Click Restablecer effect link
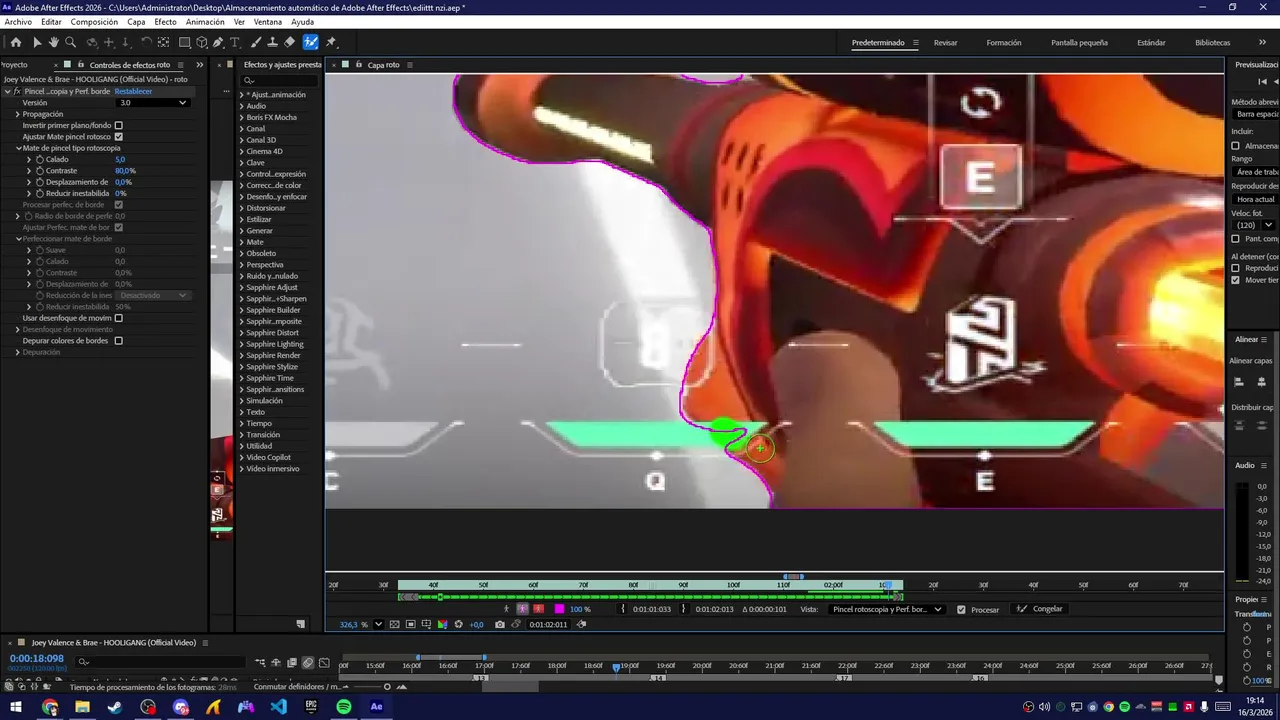 pos(133,91)
